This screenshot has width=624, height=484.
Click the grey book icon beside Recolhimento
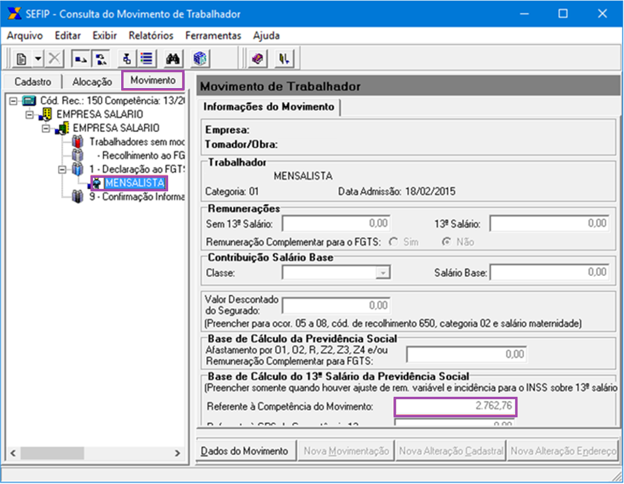(77, 155)
